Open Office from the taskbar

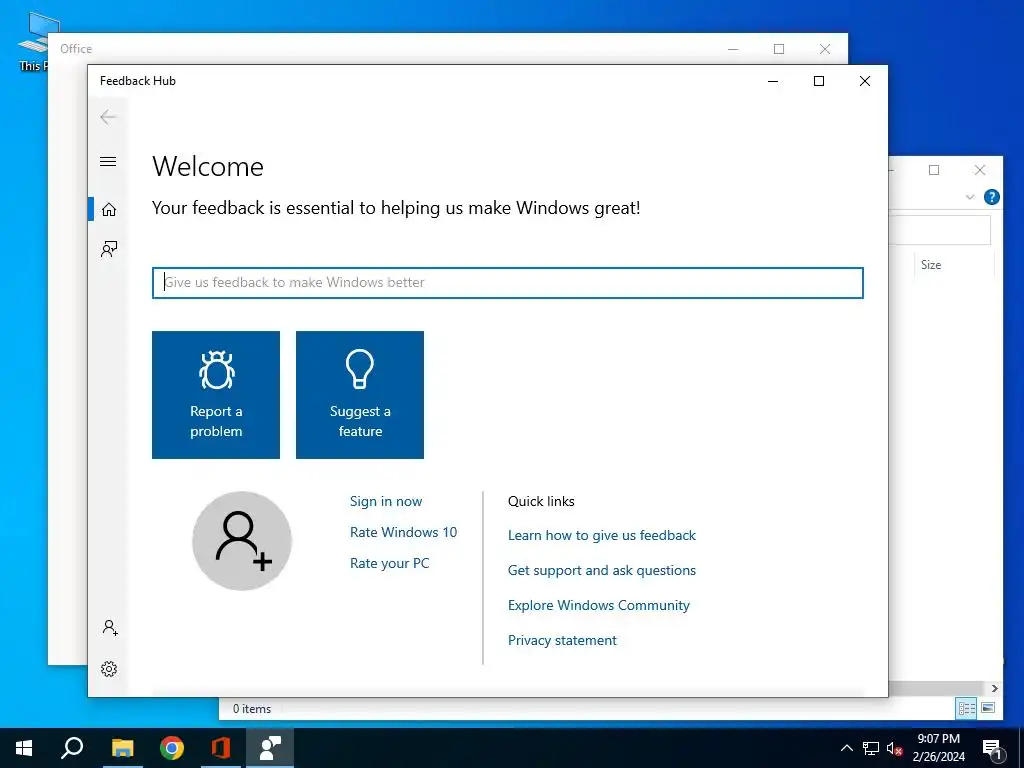click(221, 748)
